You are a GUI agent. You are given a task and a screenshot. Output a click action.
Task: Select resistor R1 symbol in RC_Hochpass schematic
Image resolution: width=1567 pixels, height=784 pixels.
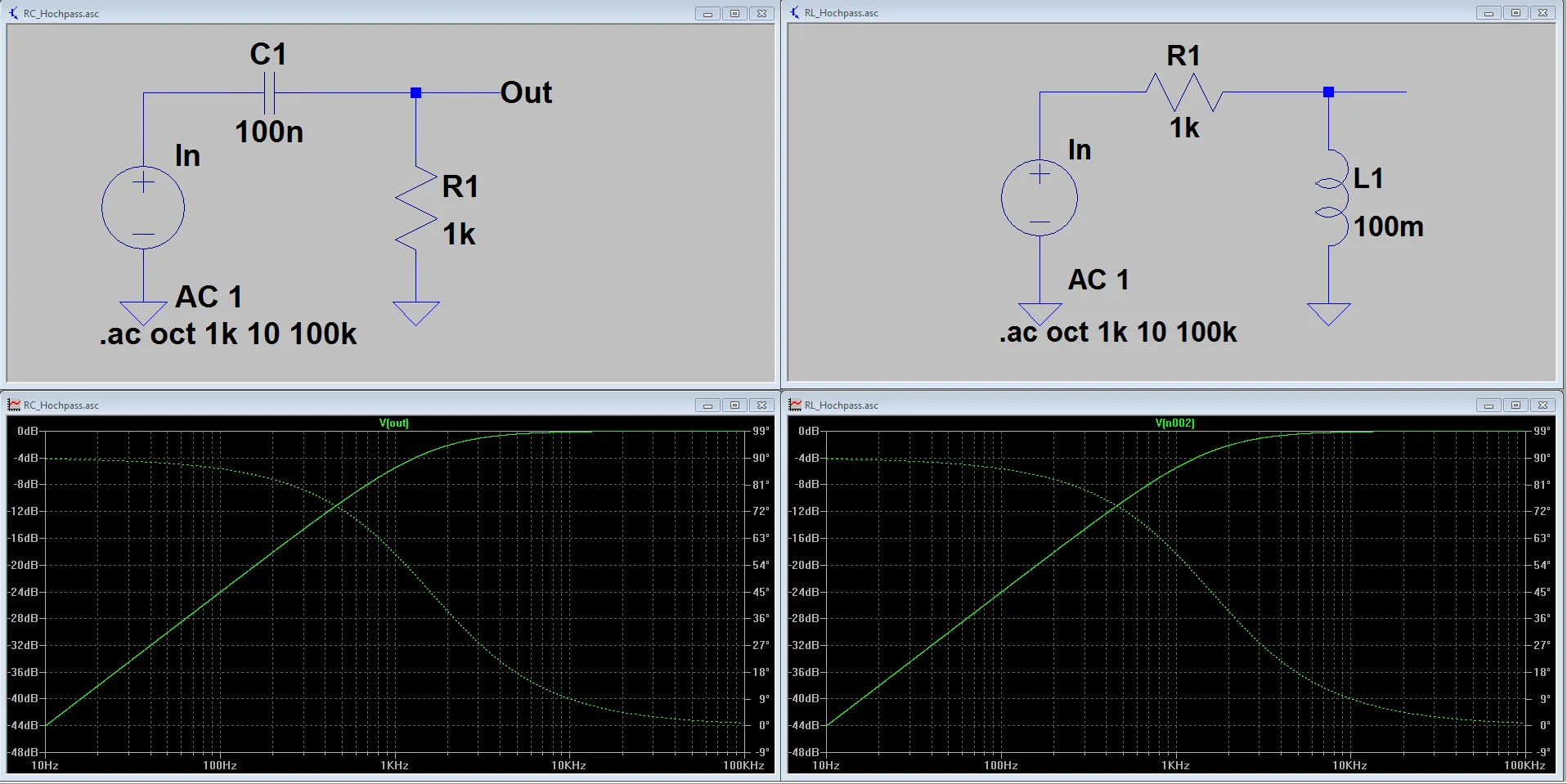416,208
